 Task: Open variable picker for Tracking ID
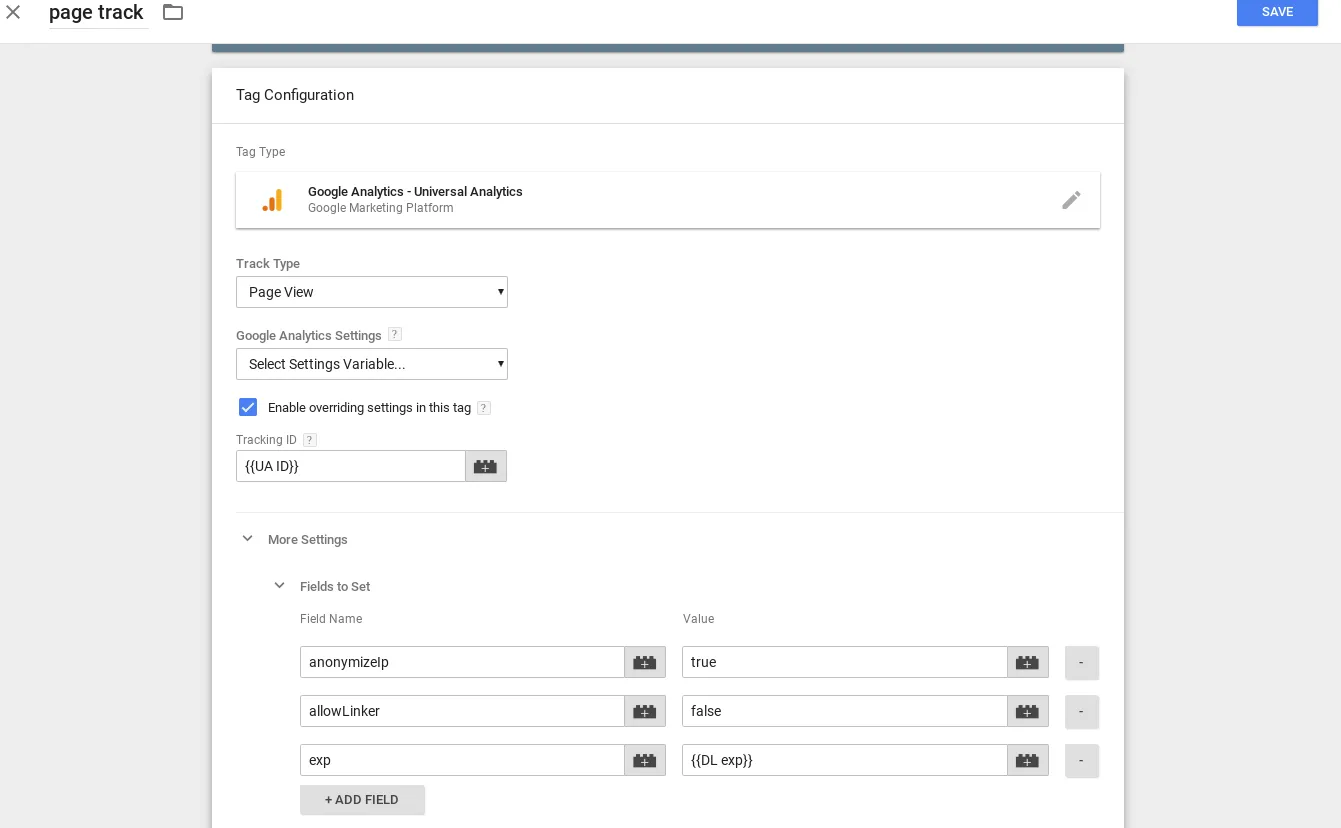(485, 466)
